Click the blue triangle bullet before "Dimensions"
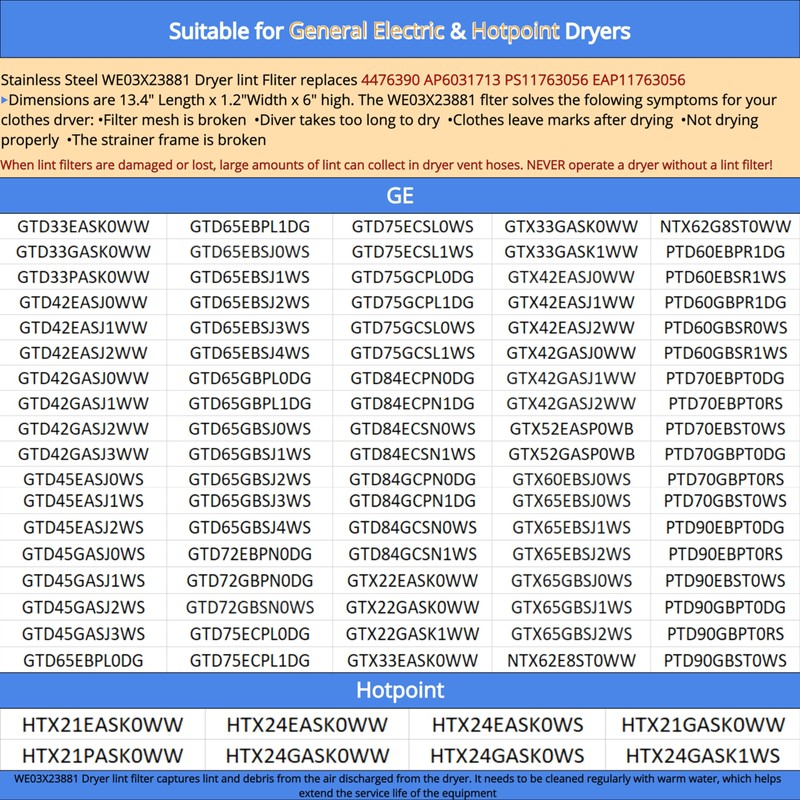 click(5, 100)
